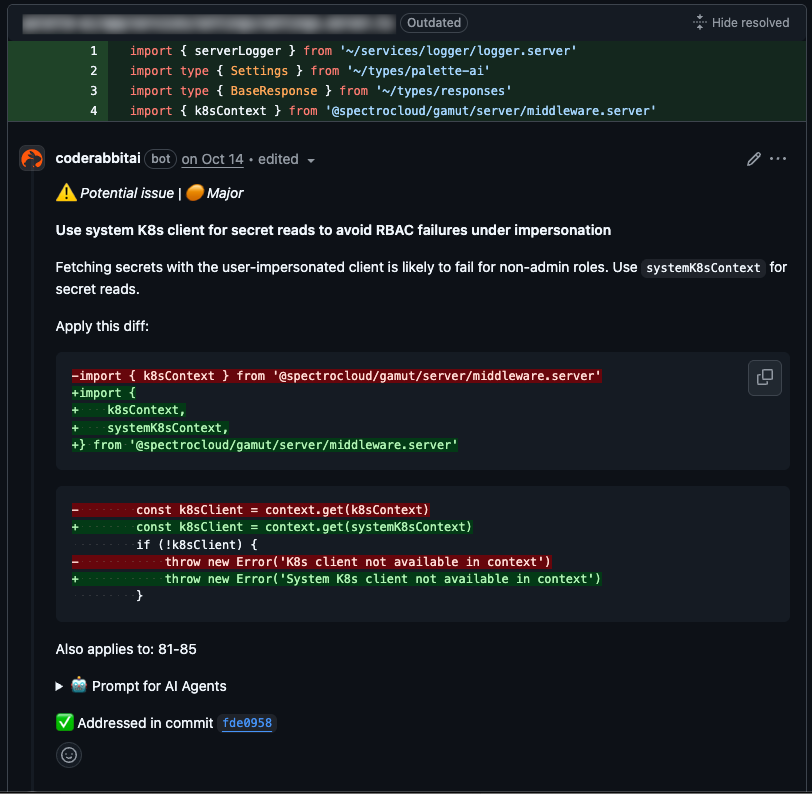Open the kebab menu for comment actions
The width and height of the screenshot is (812, 794).
point(778,158)
